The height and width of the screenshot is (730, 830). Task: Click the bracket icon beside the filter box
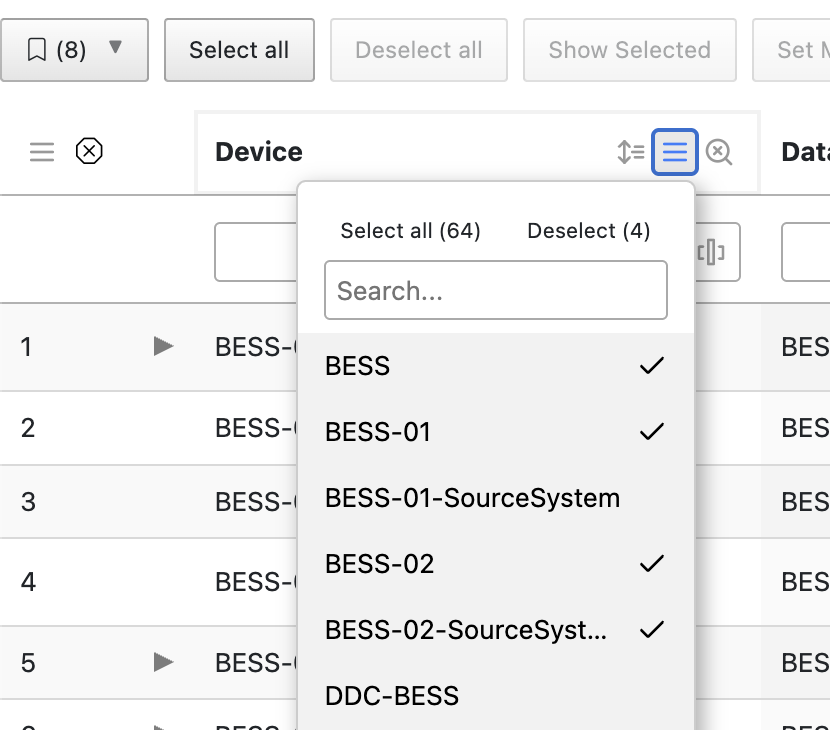point(711,253)
